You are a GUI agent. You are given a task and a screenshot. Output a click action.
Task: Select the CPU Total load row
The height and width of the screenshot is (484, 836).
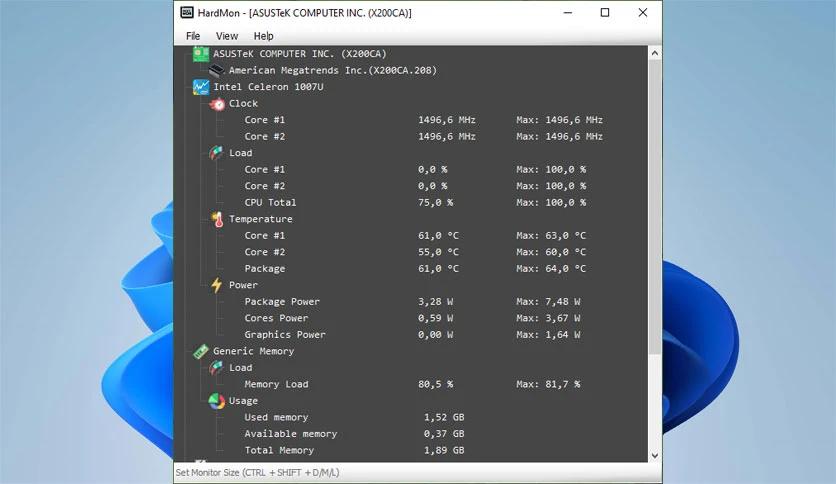tap(415, 203)
